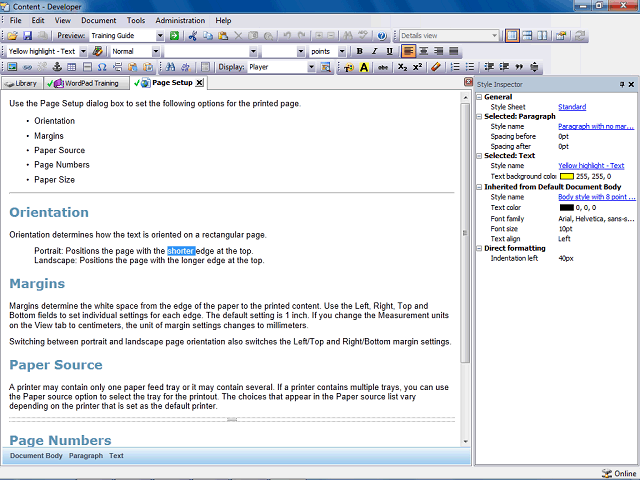Click the block quote icon

519,67
